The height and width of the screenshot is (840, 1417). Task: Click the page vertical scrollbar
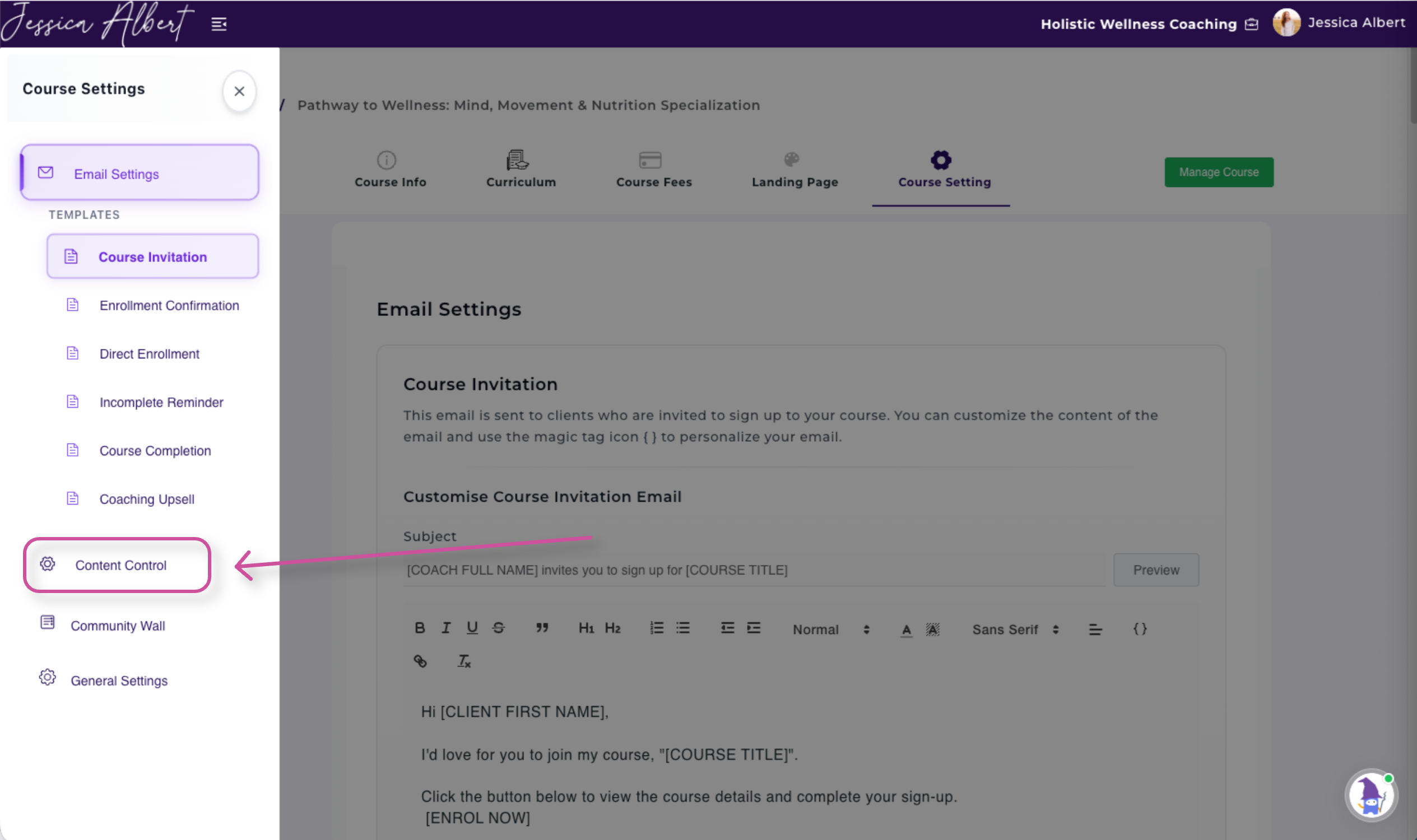(1413, 85)
